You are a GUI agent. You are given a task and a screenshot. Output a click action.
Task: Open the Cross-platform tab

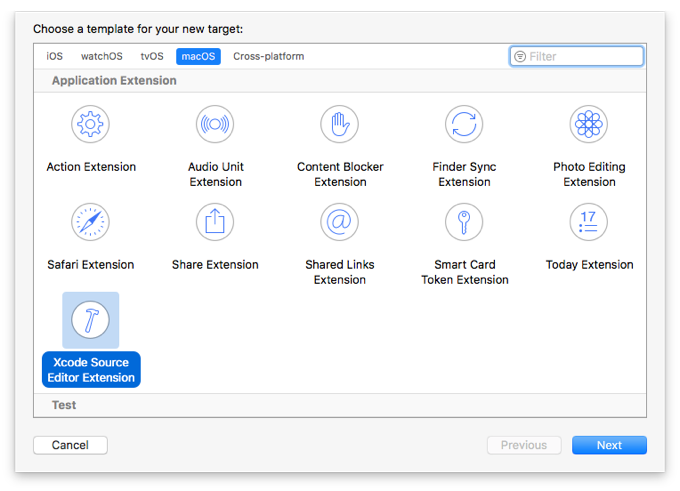[x=268, y=56]
